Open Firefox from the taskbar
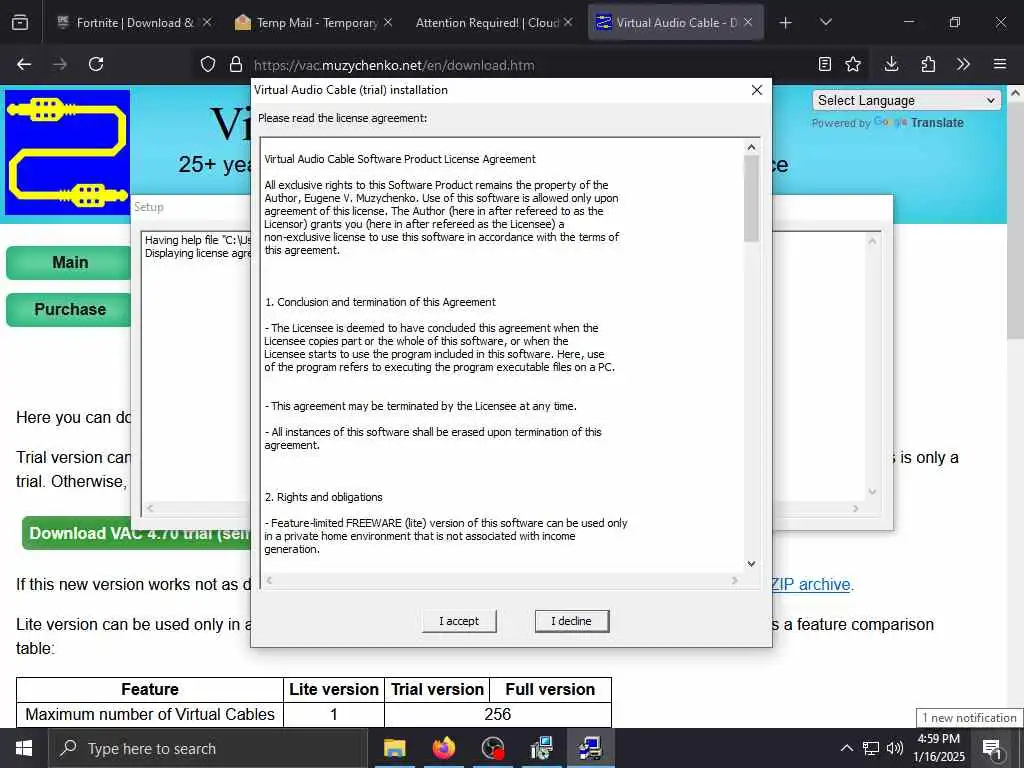Viewport: 1024px width, 768px height. point(443,748)
